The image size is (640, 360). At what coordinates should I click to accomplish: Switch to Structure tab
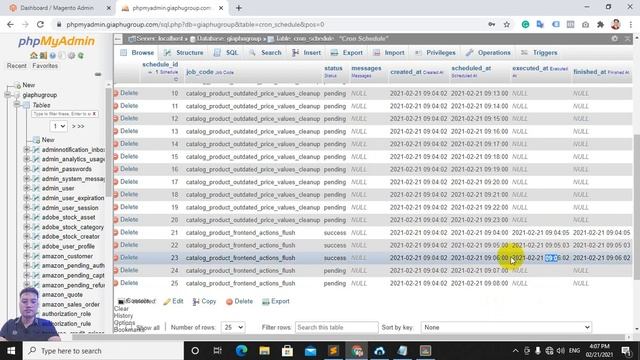click(x=184, y=53)
